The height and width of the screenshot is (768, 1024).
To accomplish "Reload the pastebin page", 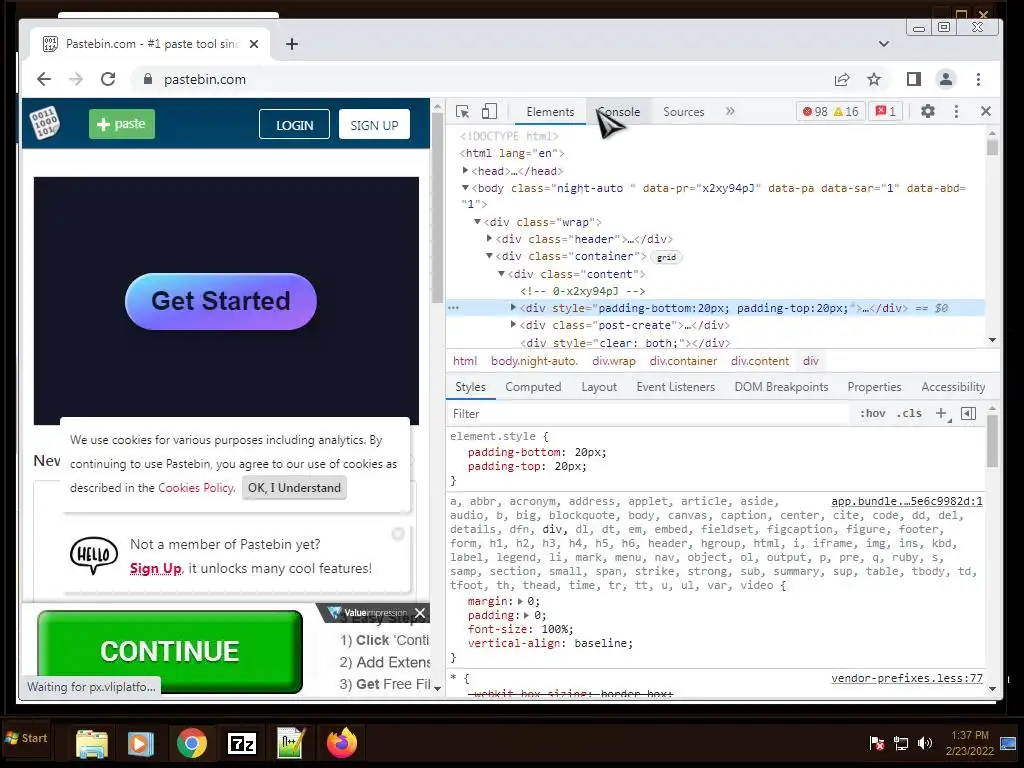I will (108, 79).
